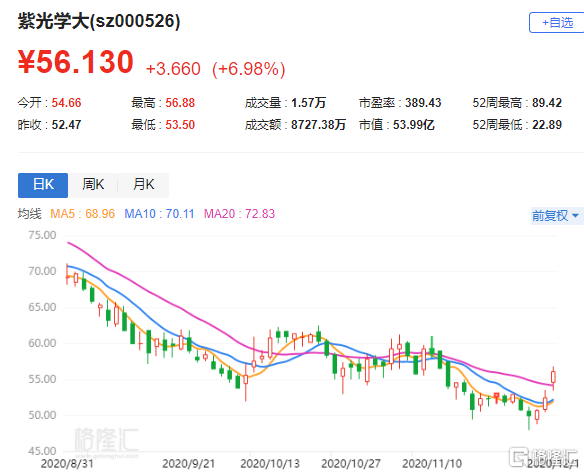Click the 75.00 price axis label
The height and width of the screenshot is (474, 584).
42,235
